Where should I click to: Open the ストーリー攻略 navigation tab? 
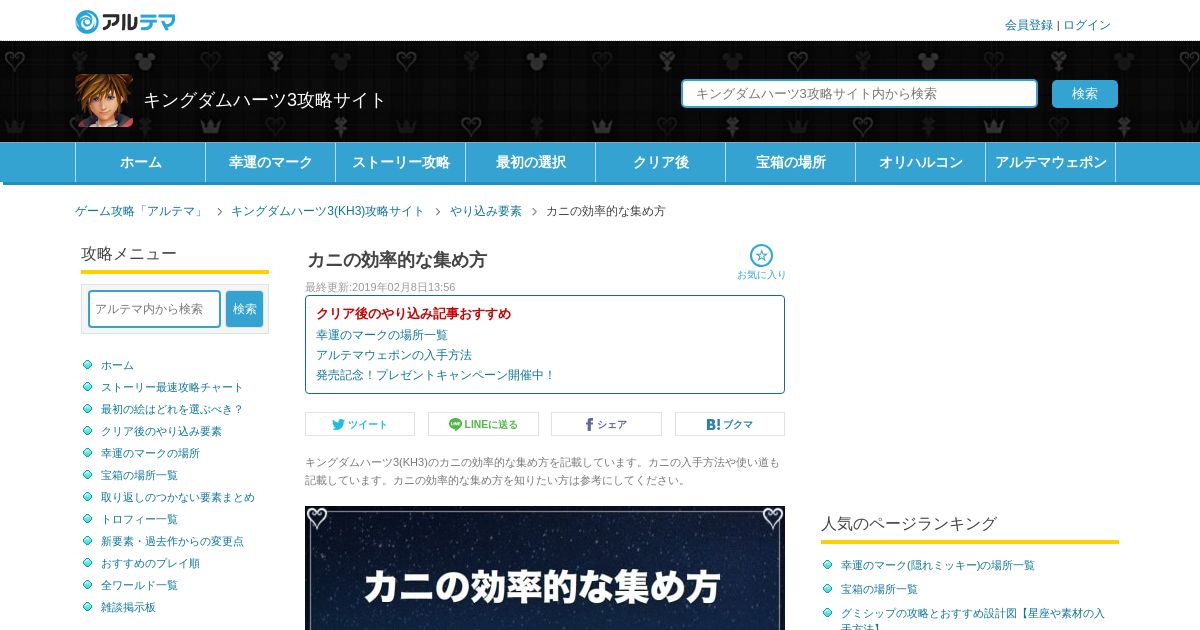tap(401, 162)
